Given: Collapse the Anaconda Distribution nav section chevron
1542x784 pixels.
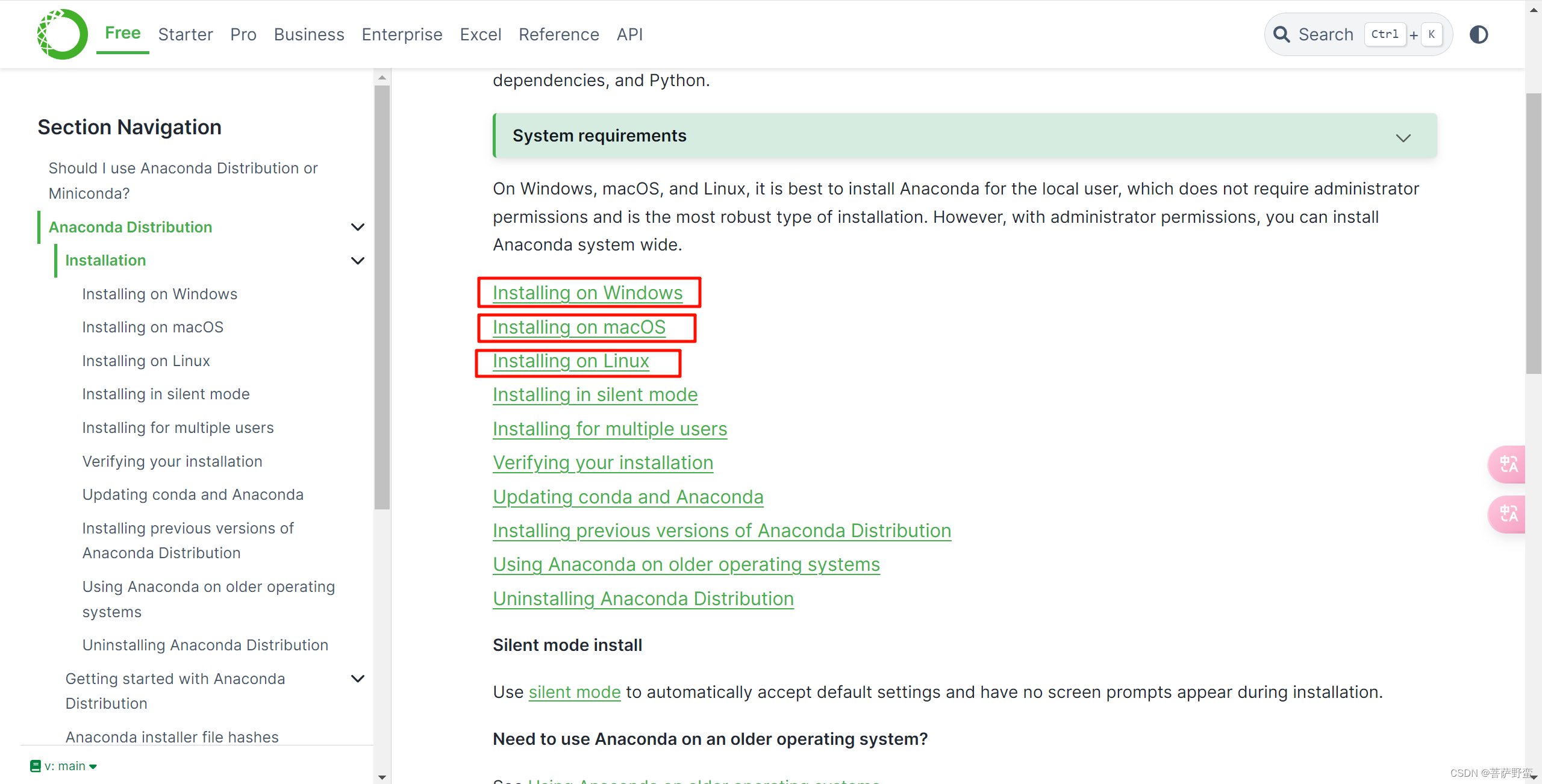Looking at the screenshot, I should [358, 227].
